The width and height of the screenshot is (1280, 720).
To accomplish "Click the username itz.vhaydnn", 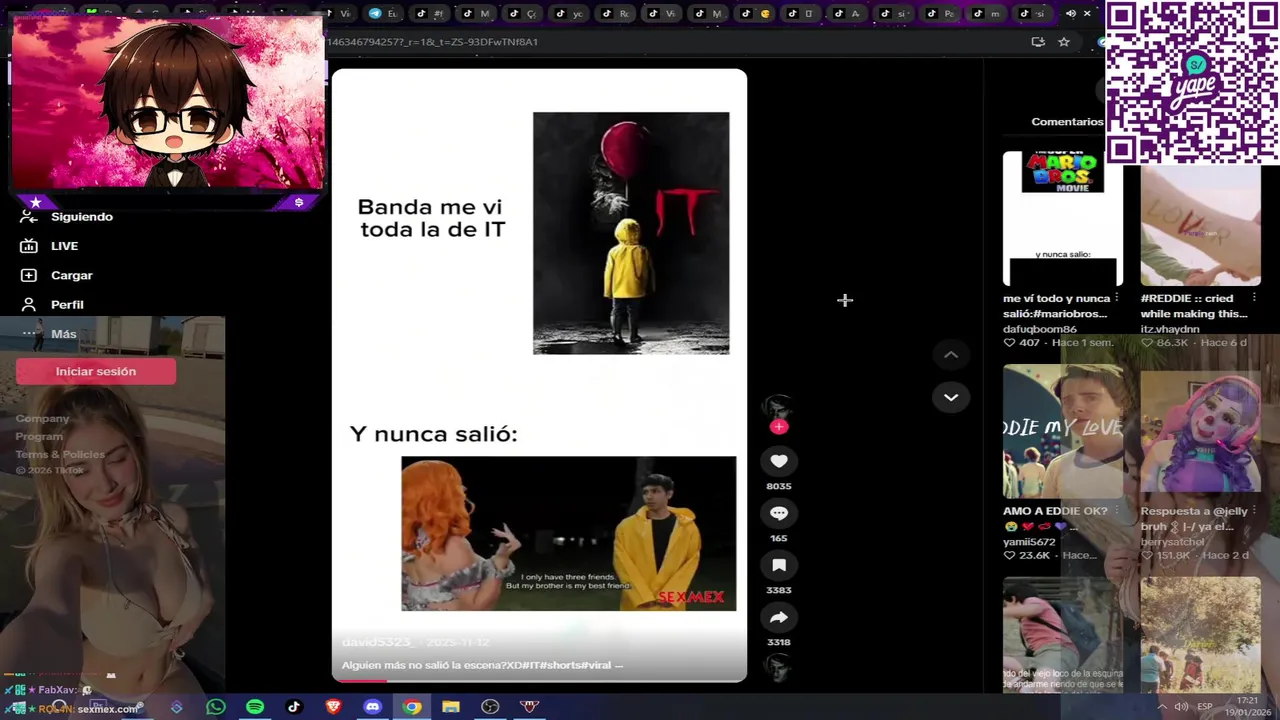I will point(1170,329).
